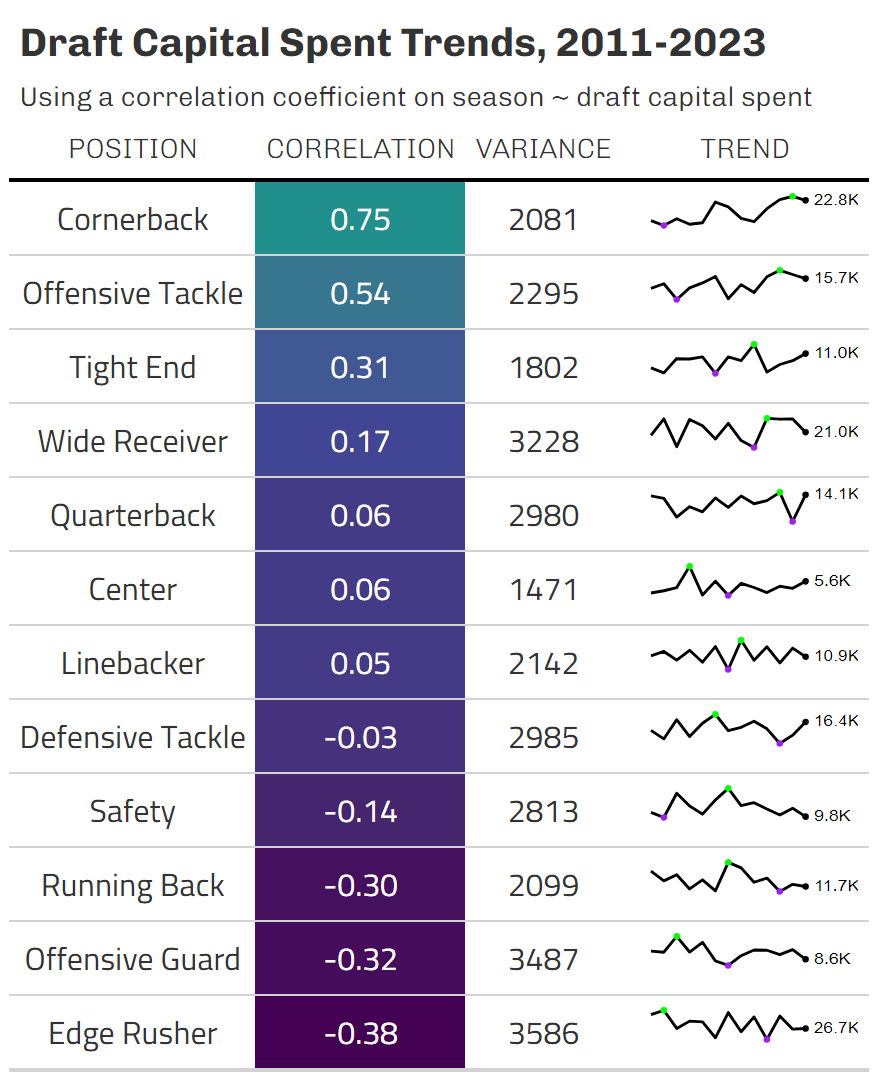
Task: Click the Cornerback 0.75 correlation cell
Action: pyautogui.click(x=360, y=219)
